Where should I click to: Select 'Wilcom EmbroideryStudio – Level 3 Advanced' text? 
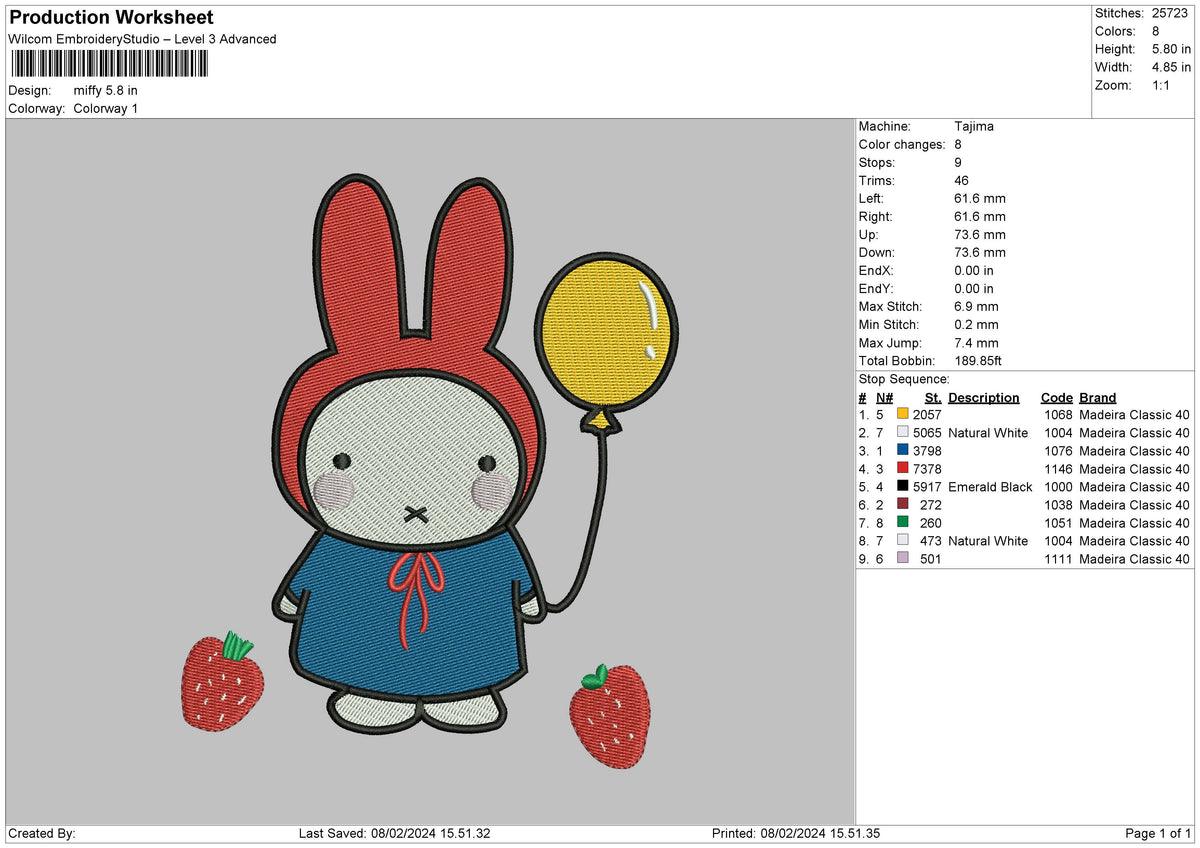coord(142,39)
